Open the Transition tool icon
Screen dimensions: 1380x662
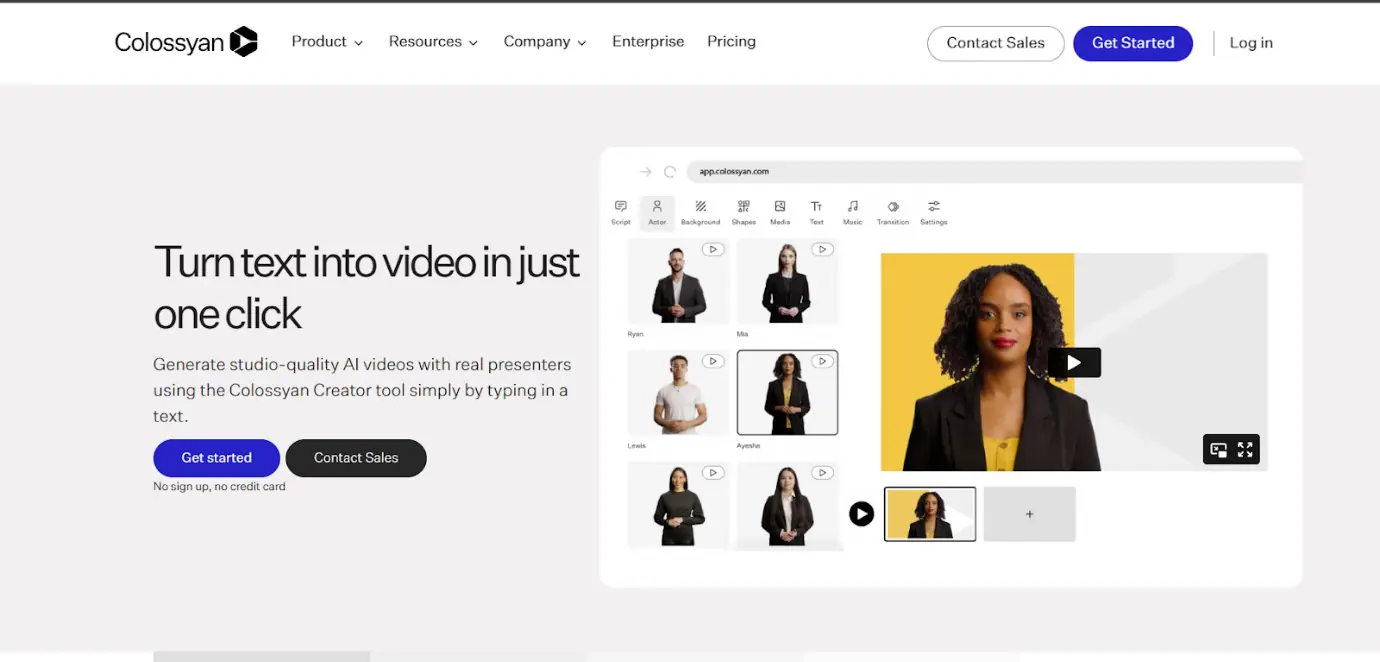point(893,206)
